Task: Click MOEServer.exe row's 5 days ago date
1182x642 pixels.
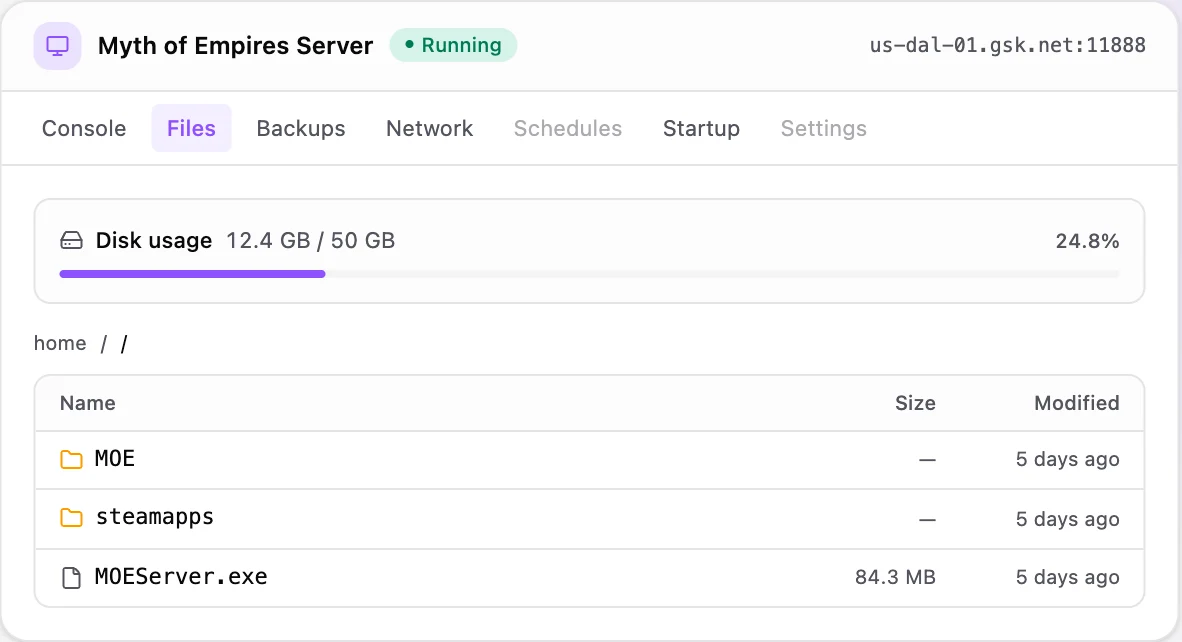Action: [1067, 577]
